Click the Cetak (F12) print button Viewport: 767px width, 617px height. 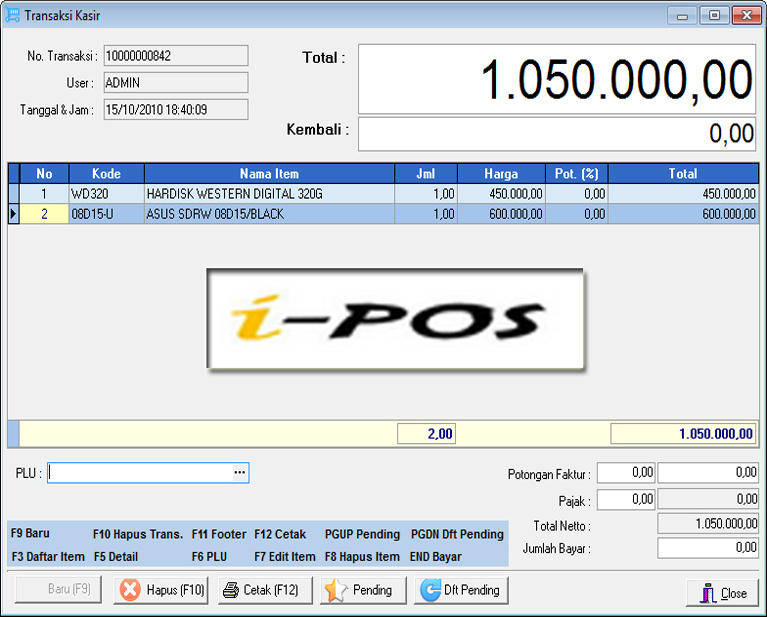[265, 590]
